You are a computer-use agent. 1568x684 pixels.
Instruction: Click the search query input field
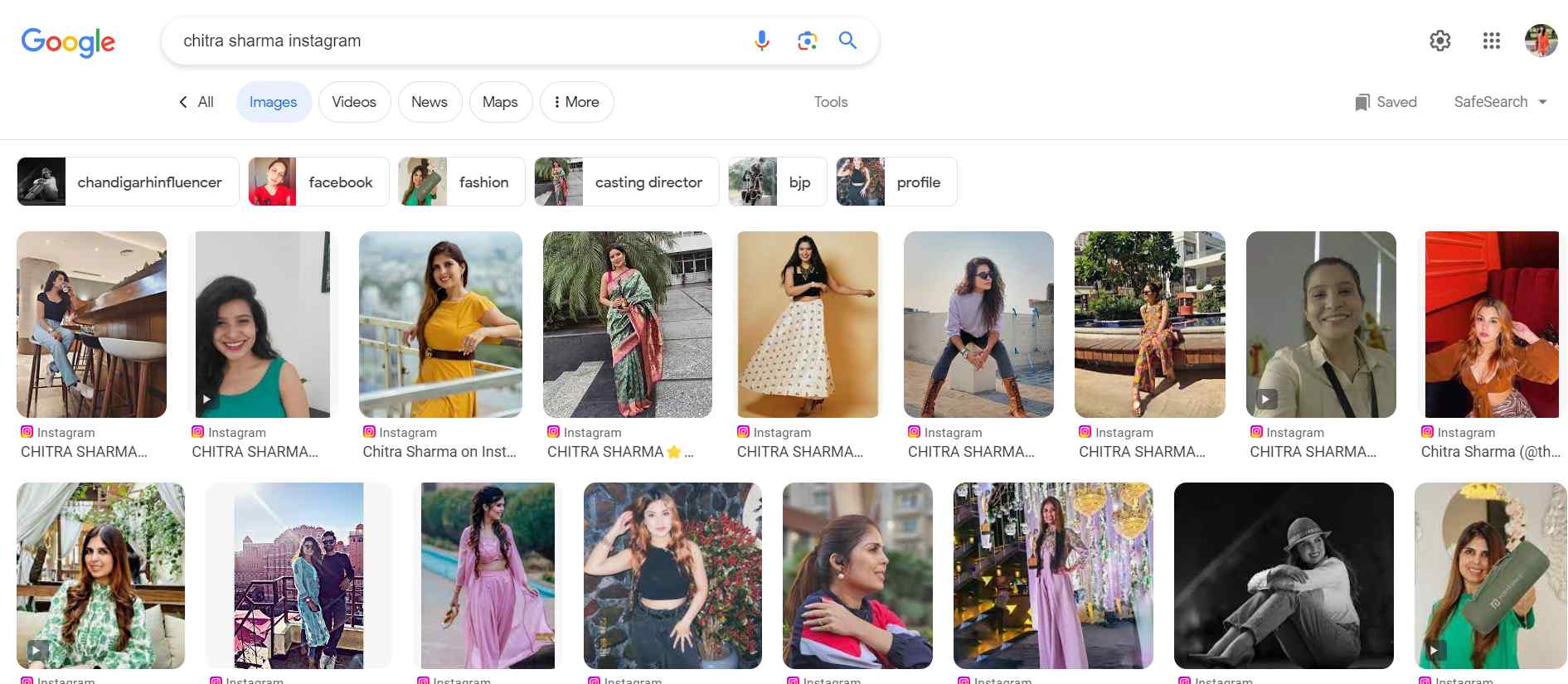[456, 41]
